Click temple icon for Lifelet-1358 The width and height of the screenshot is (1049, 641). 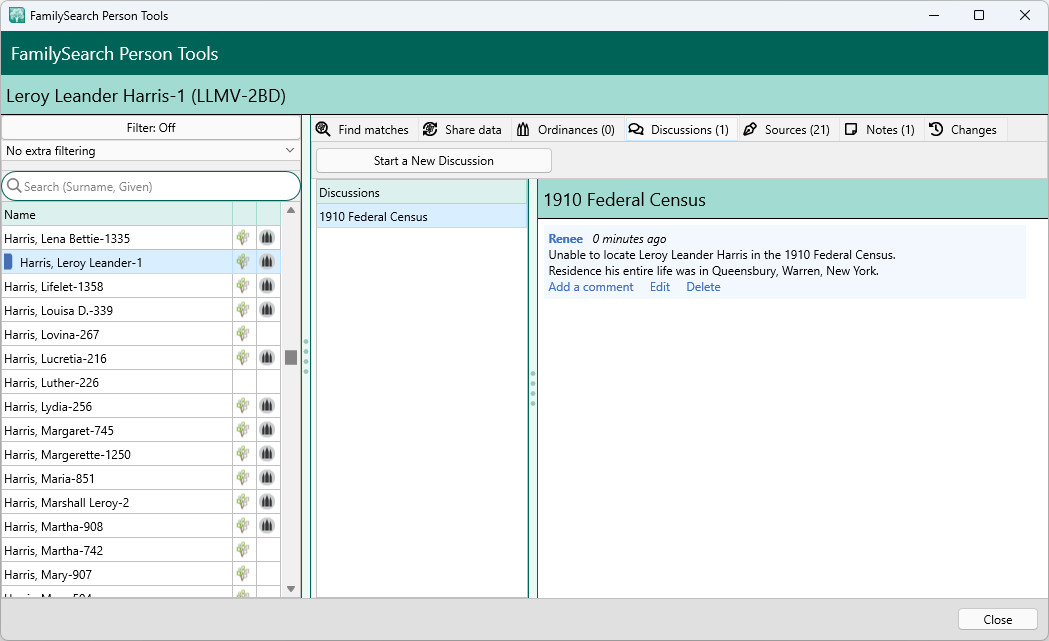coord(267,286)
